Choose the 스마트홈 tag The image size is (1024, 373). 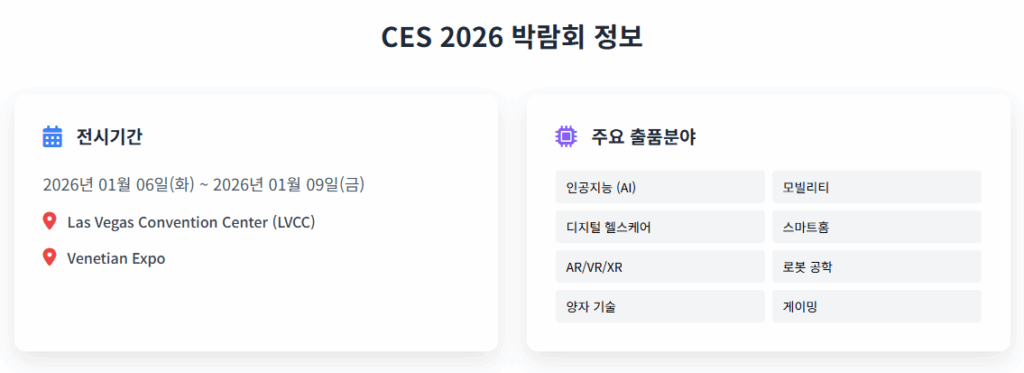tap(876, 227)
